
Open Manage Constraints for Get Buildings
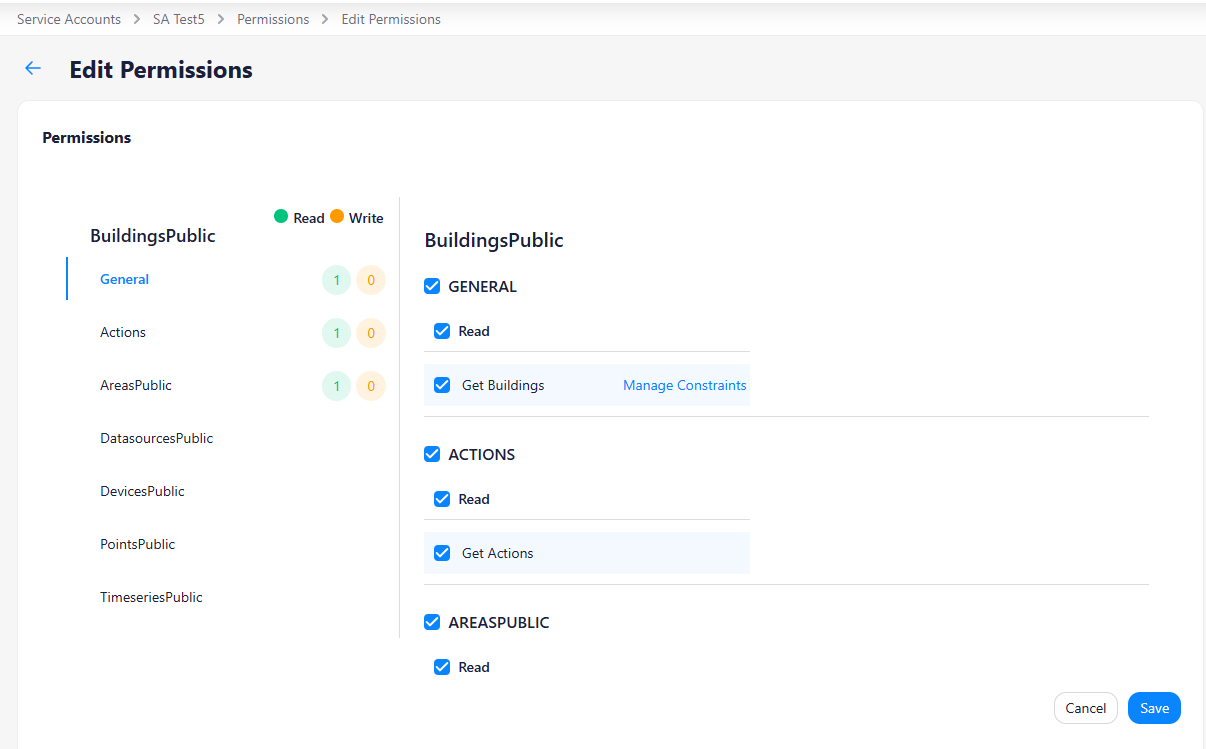click(684, 385)
